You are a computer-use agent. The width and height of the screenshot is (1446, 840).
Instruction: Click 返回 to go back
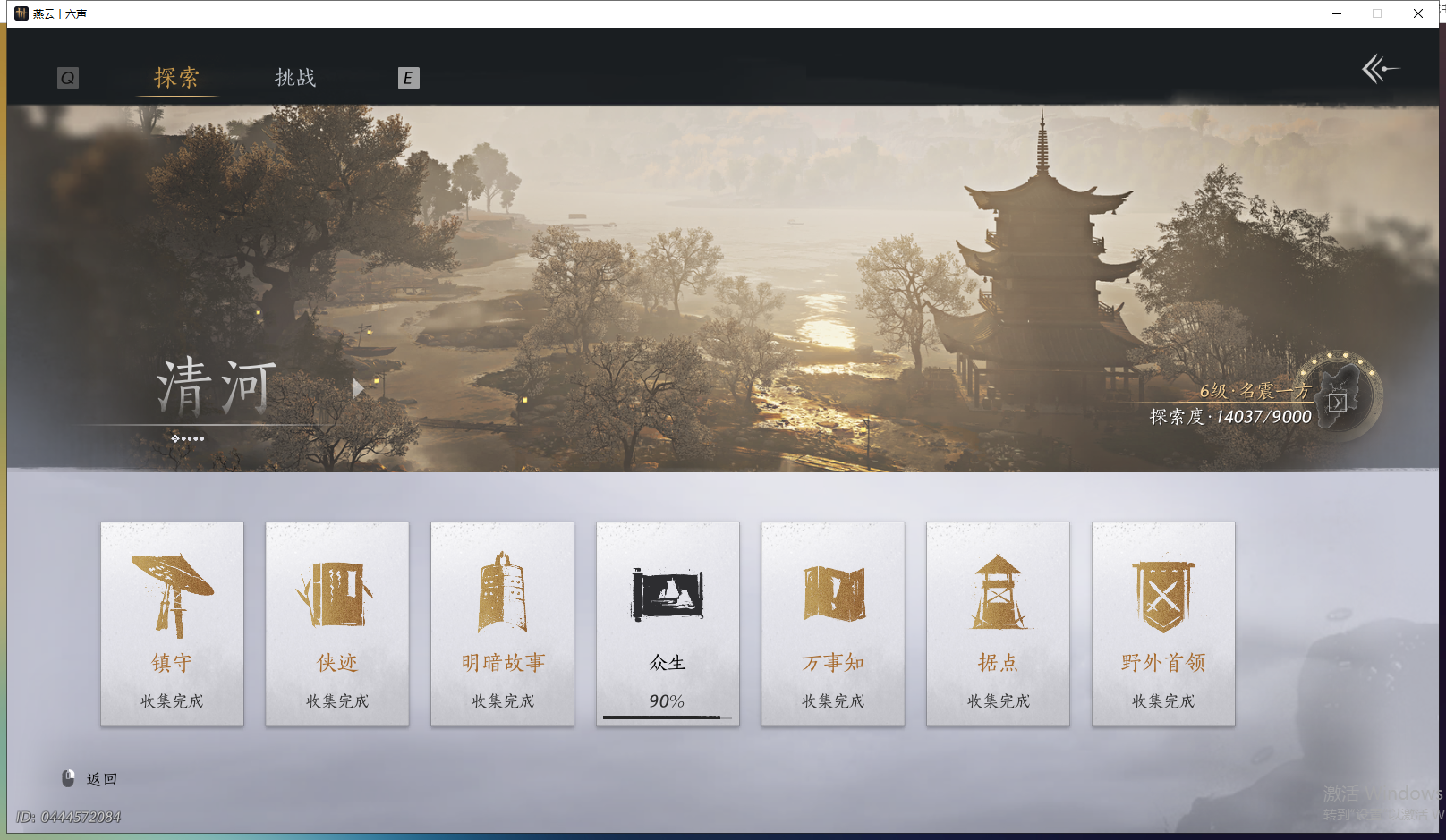tap(102, 778)
